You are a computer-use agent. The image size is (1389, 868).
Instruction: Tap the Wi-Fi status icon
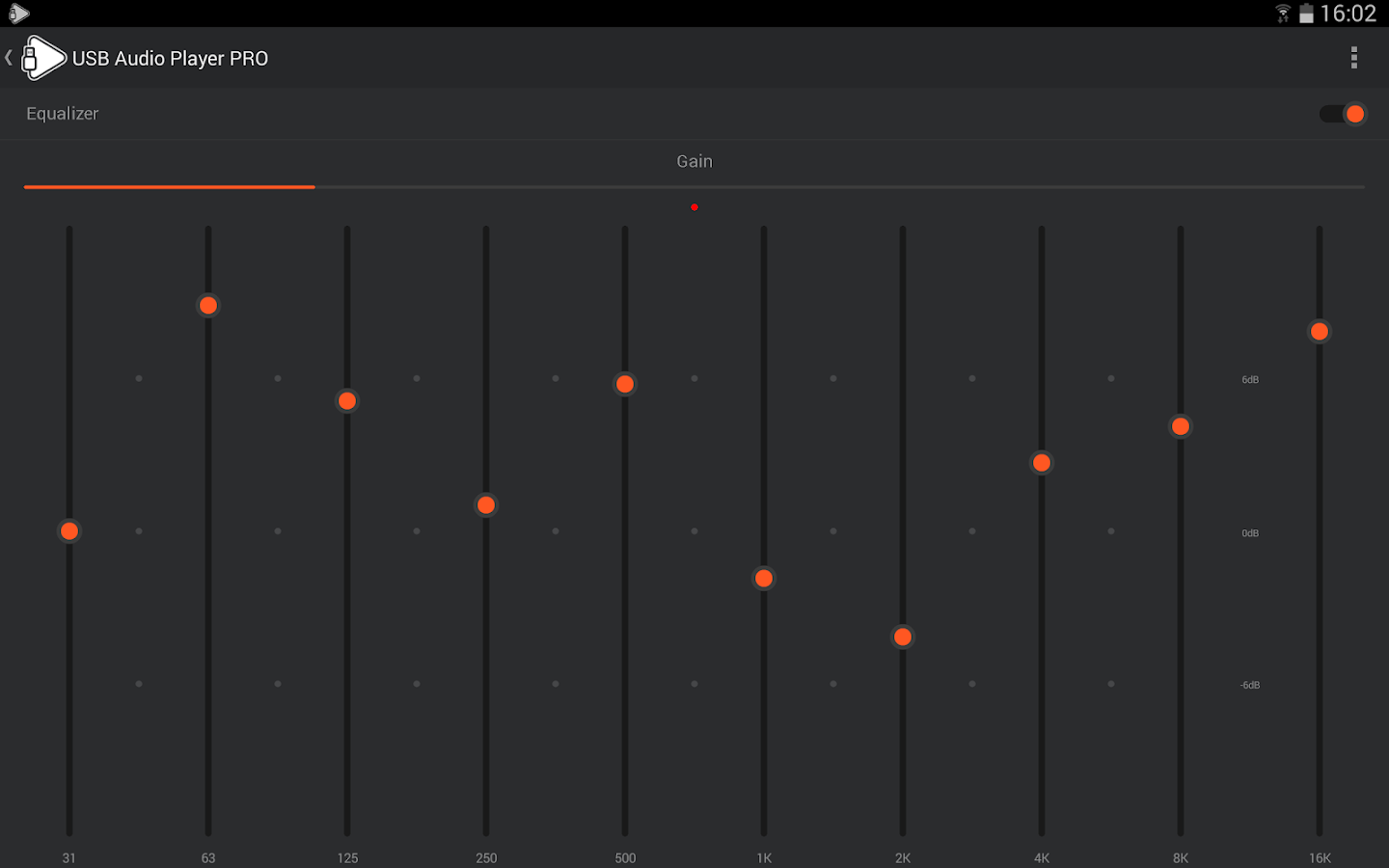point(1282,14)
